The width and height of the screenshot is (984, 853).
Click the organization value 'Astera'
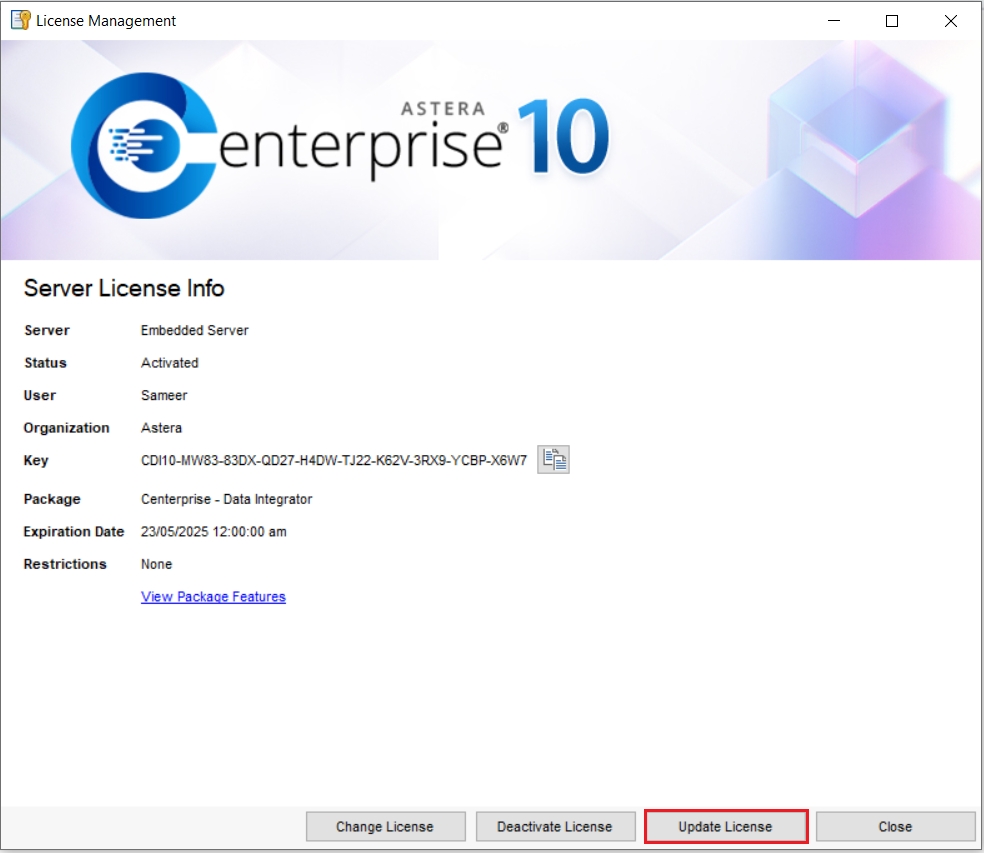click(x=161, y=428)
